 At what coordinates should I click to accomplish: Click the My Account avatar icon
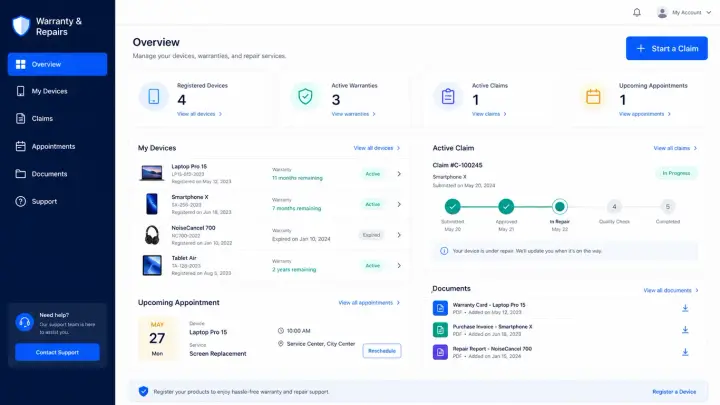click(x=662, y=12)
